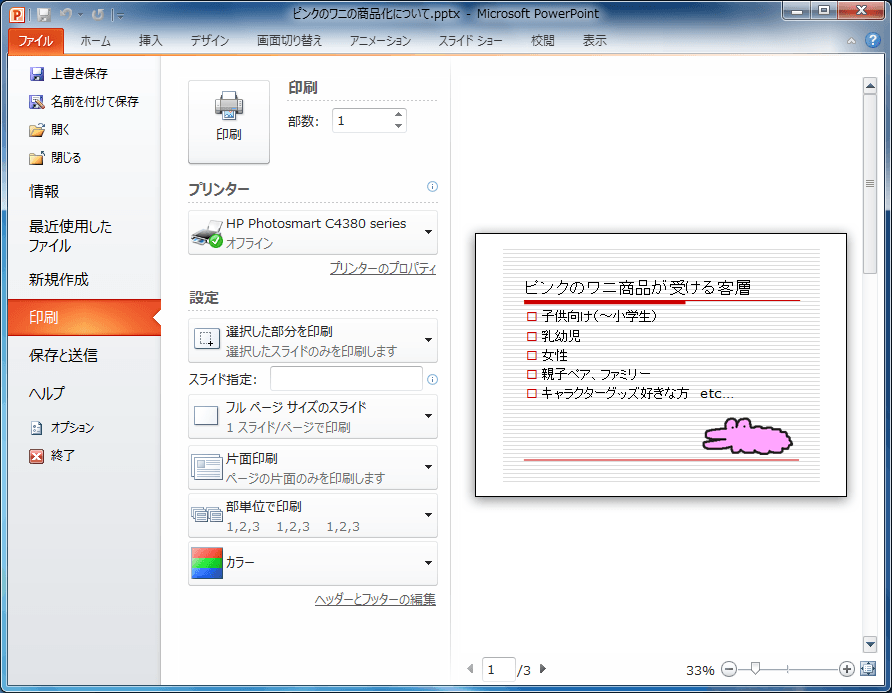The image size is (892, 693).
Task: Open Help with the question mark icon
Action: (873, 40)
